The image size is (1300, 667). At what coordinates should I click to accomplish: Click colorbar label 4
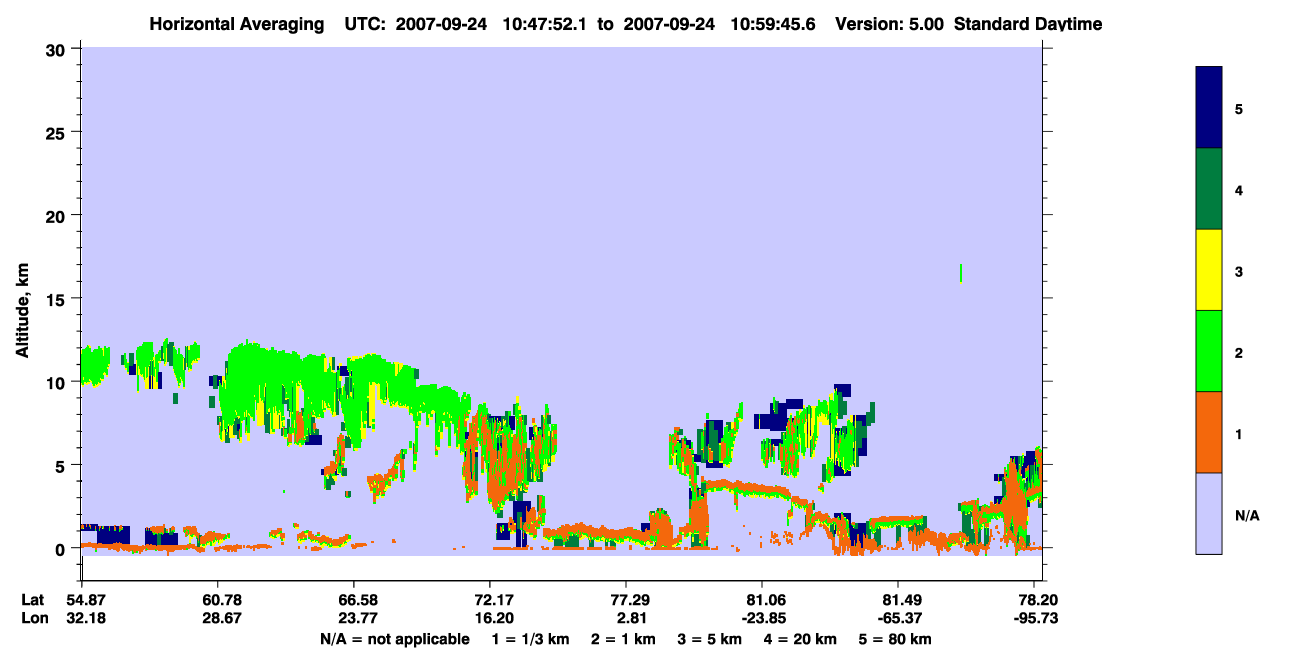tap(1239, 189)
